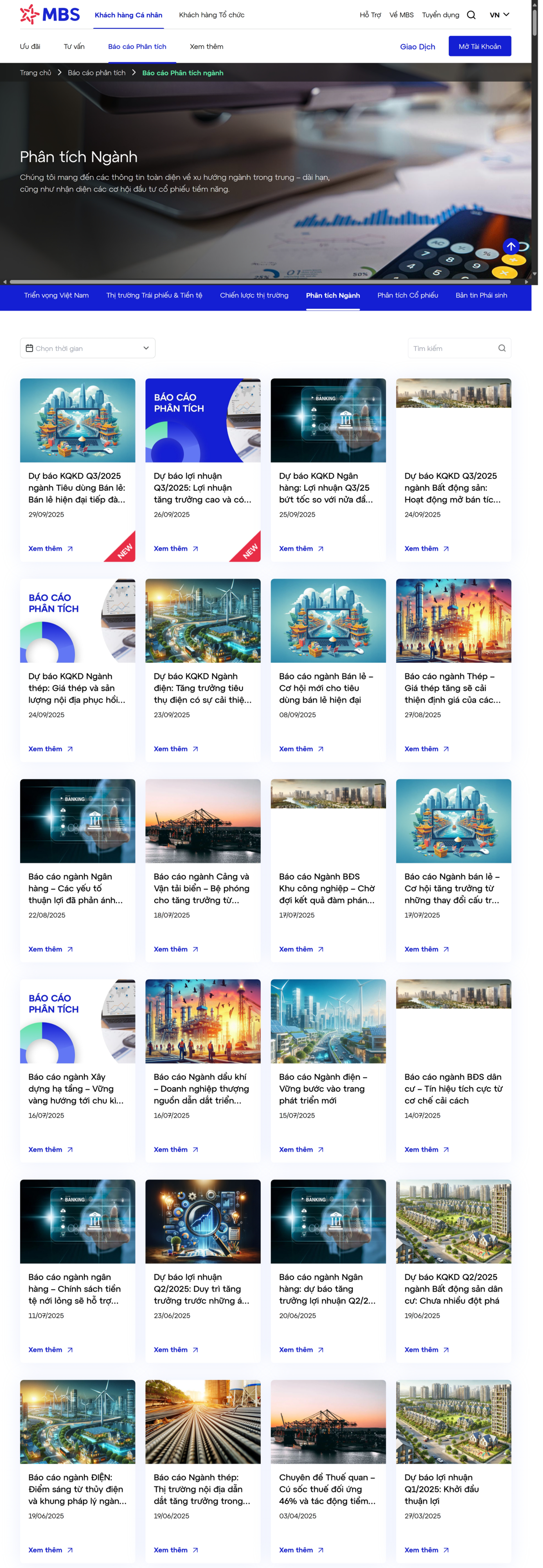Open Chiến lược thị trường tab
This screenshot has height=1568, width=543.
pos(254,295)
